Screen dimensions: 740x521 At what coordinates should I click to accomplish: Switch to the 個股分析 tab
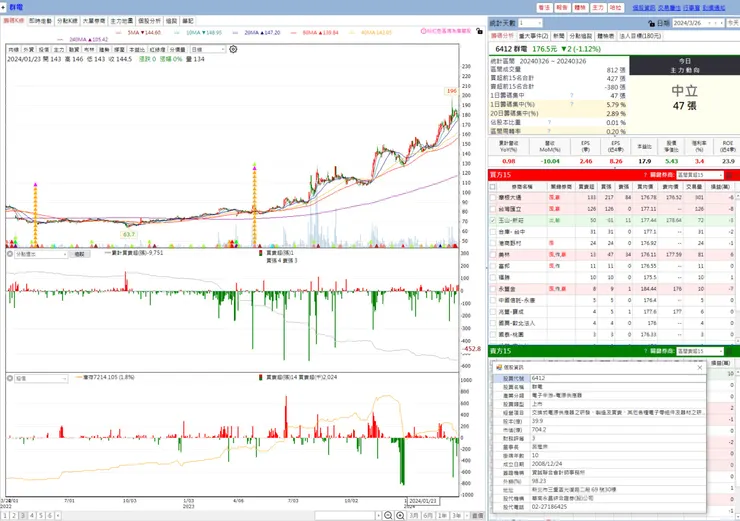click(x=150, y=21)
